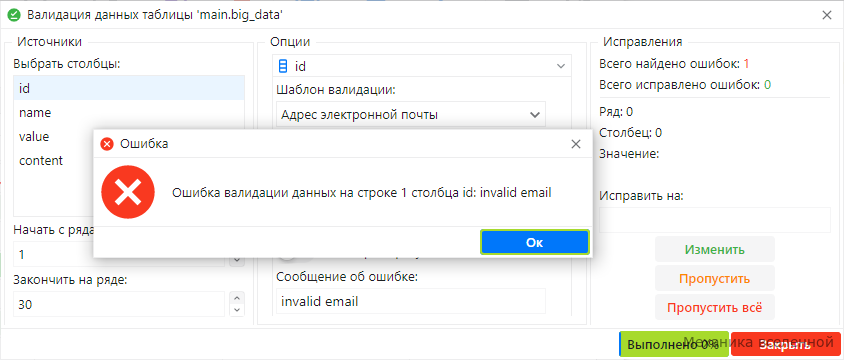Click the red error icon in dialog
The image size is (844, 360).
click(128, 192)
